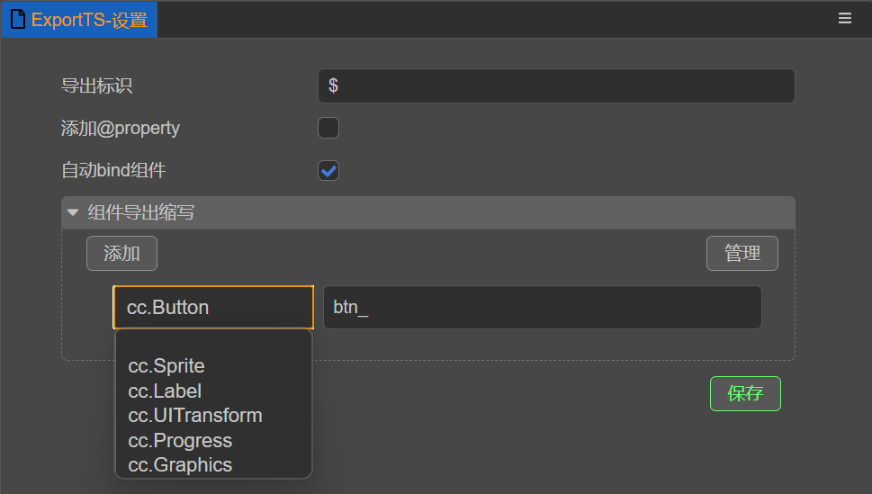This screenshot has width=872, height=494.
Task: Pick cc.UITransform in the component list
Action: pos(195,415)
